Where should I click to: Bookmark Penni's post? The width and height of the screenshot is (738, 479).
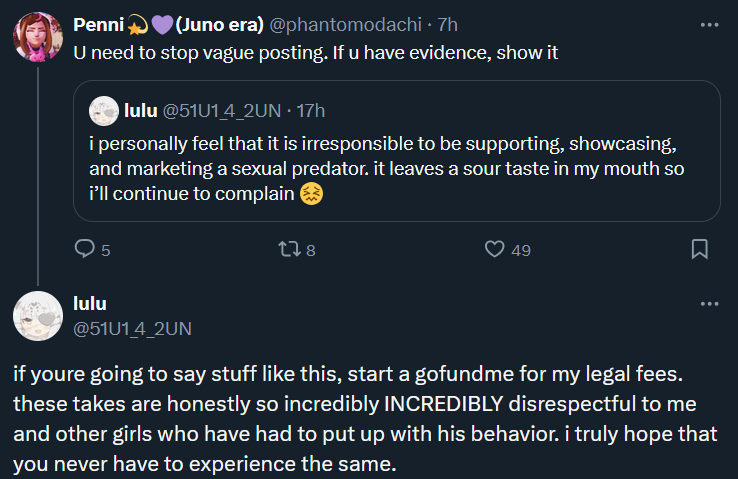click(700, 249)
